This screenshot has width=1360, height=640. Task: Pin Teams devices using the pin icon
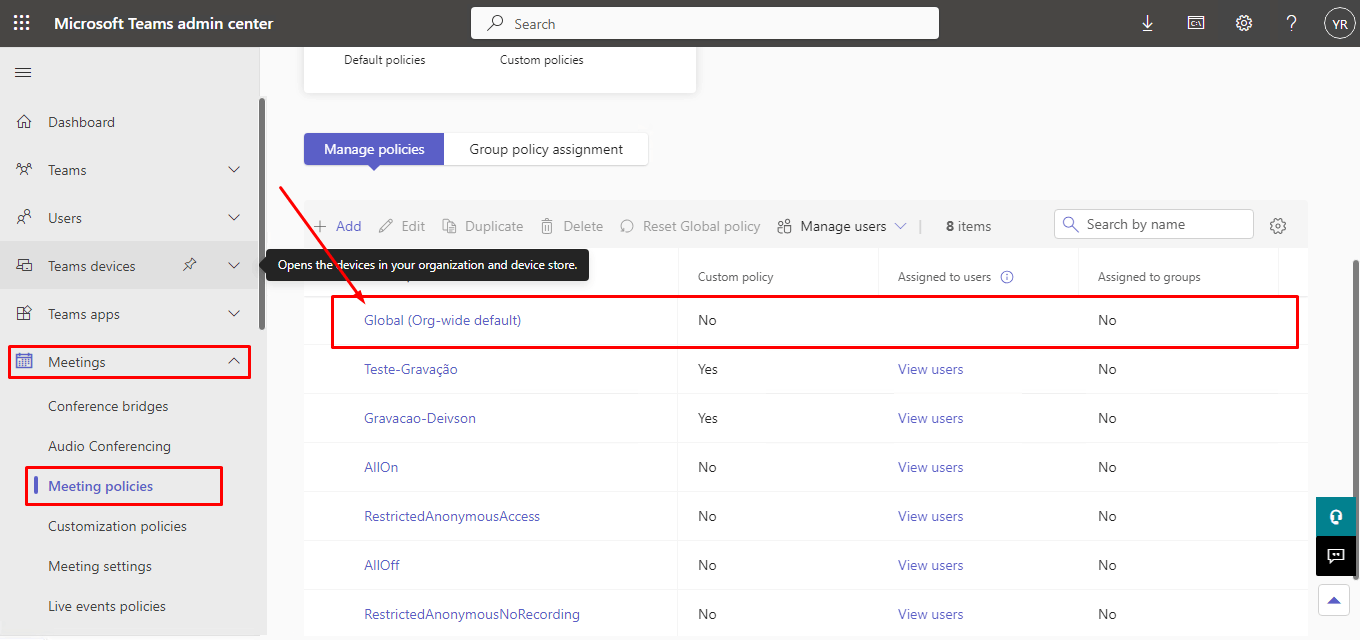point(190,265)
